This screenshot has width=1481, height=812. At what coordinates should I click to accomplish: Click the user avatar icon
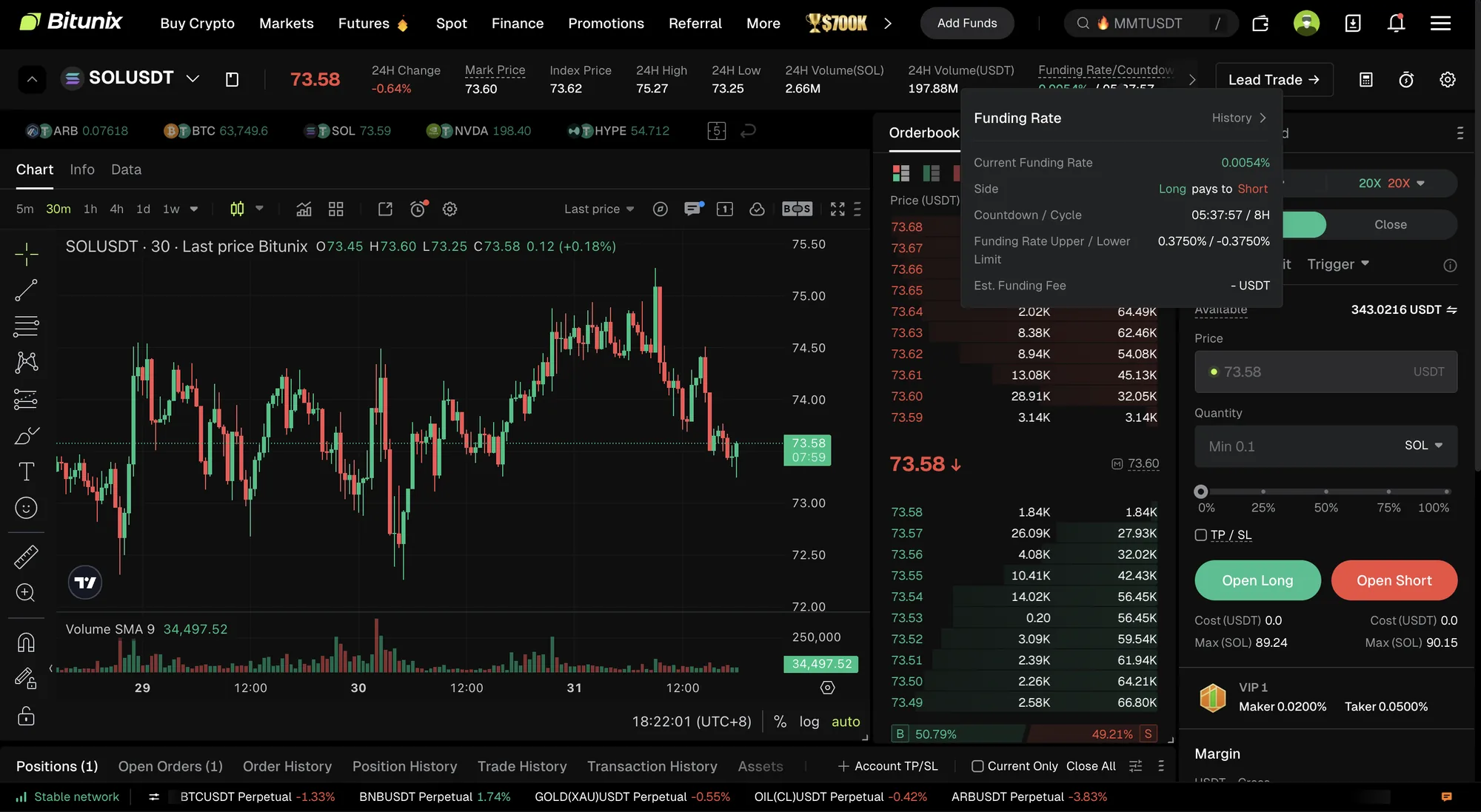tap(1306, 24)
